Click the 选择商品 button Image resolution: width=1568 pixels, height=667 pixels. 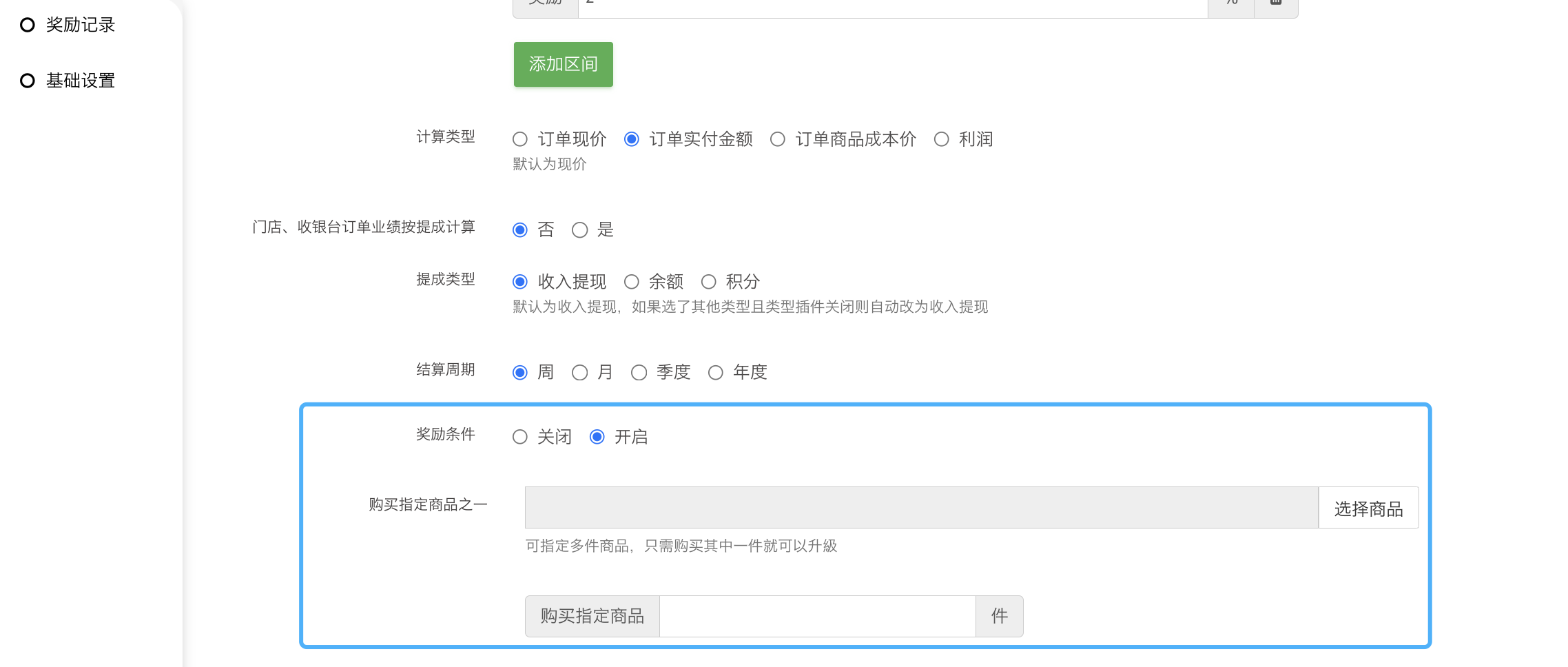(1368, 509)
